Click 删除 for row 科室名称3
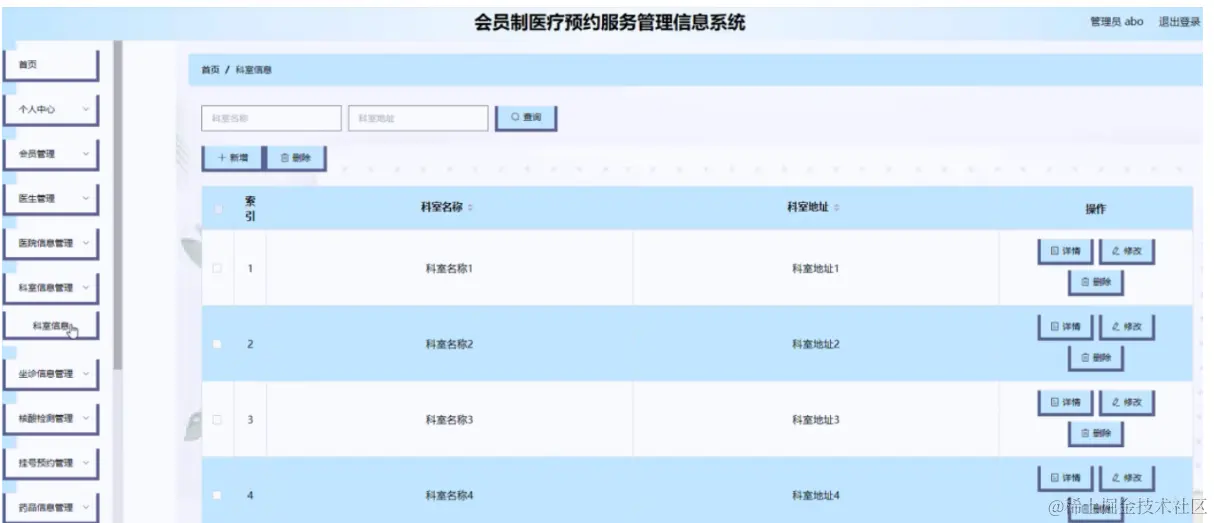1214x523 pixels. (x=1096, y=434)
